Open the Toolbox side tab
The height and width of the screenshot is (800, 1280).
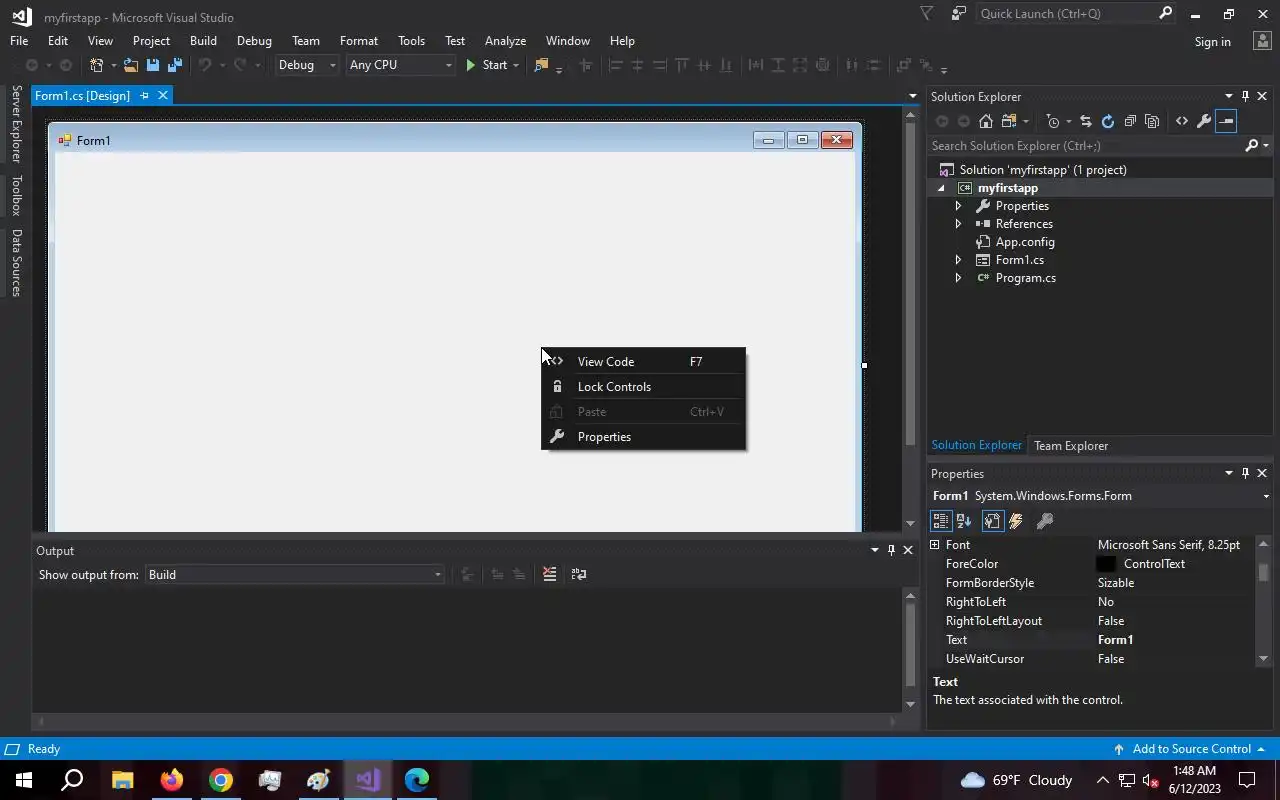pos(16,195)
